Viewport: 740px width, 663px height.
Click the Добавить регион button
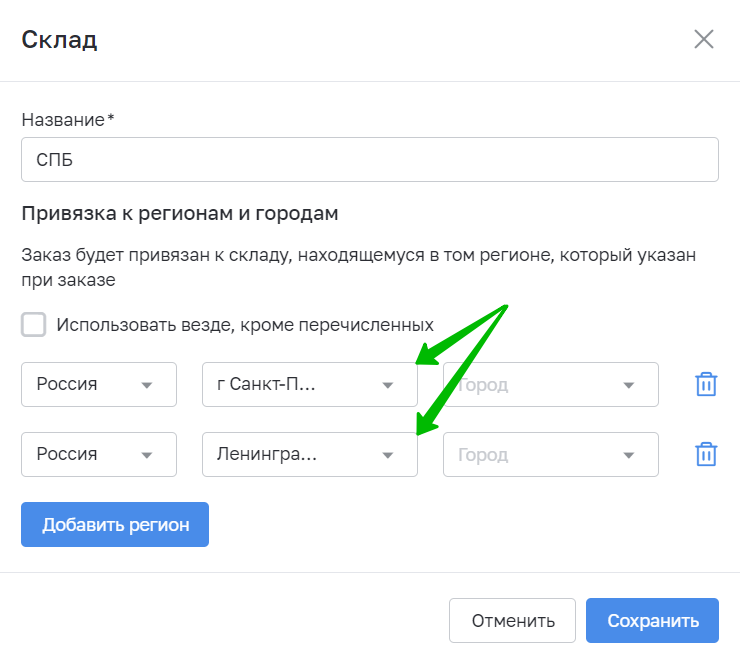tap(115, 524)
